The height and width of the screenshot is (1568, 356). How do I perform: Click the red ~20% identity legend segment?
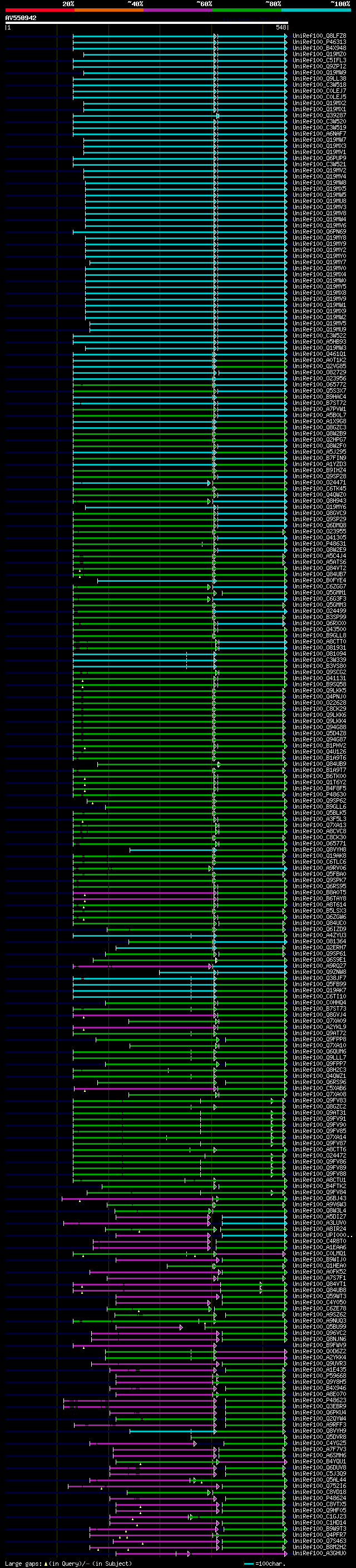[x=39, y=10]
